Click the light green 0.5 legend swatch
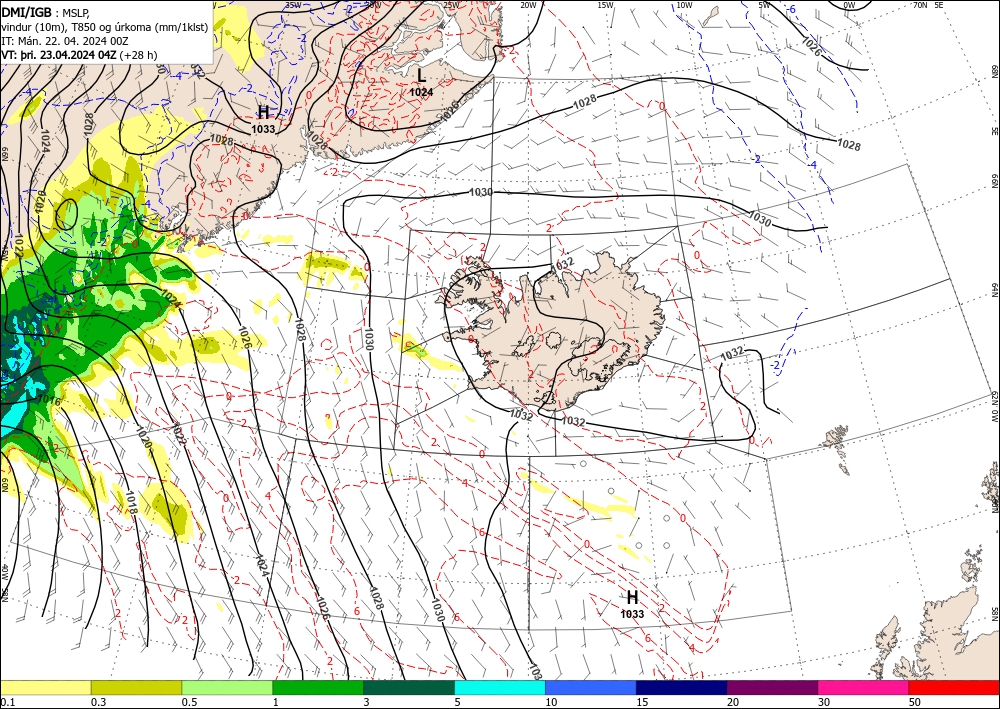 coord(227,688)
